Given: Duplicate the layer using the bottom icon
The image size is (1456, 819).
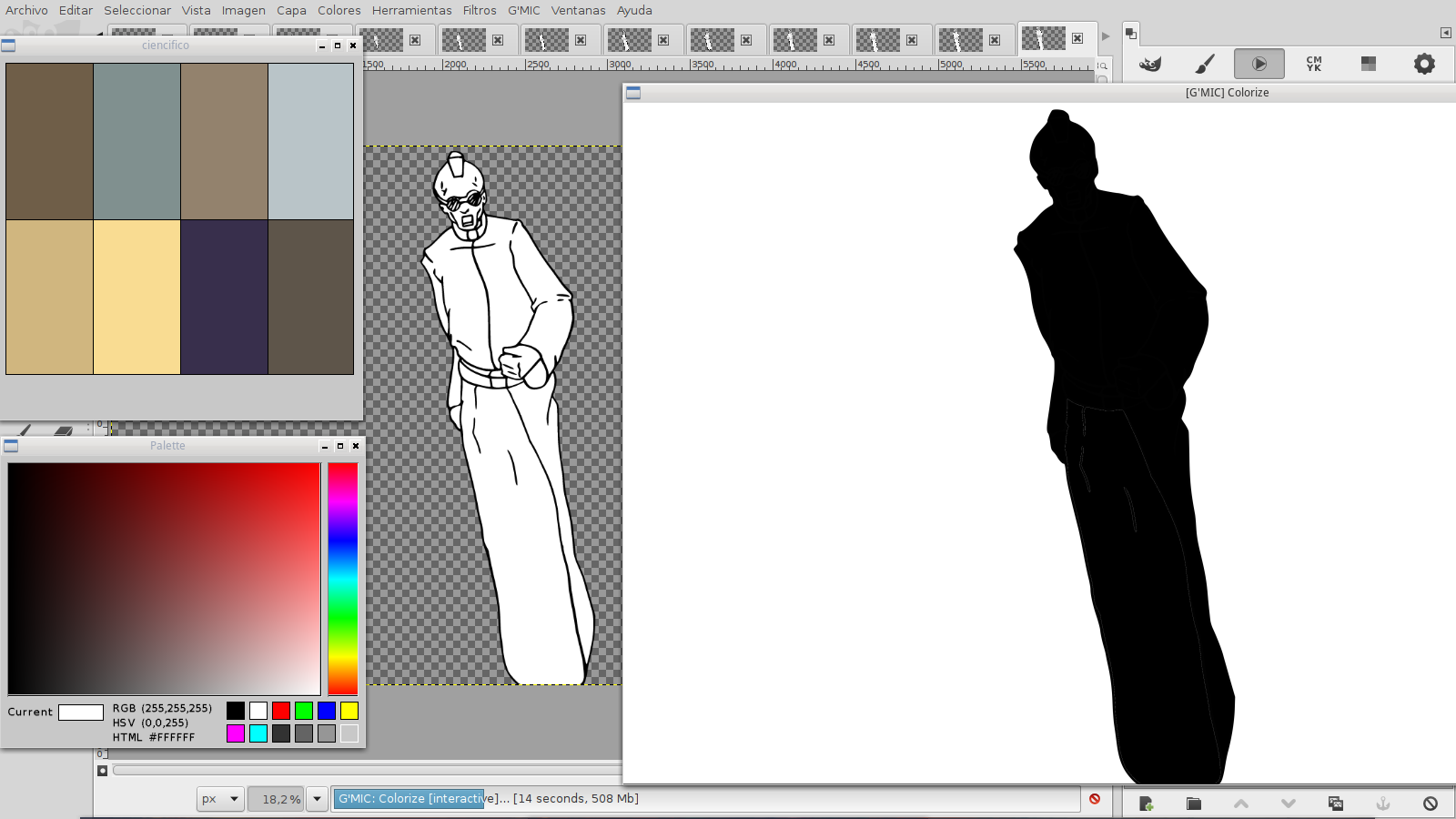Looking at the screenshot, I should (1336, 804).
